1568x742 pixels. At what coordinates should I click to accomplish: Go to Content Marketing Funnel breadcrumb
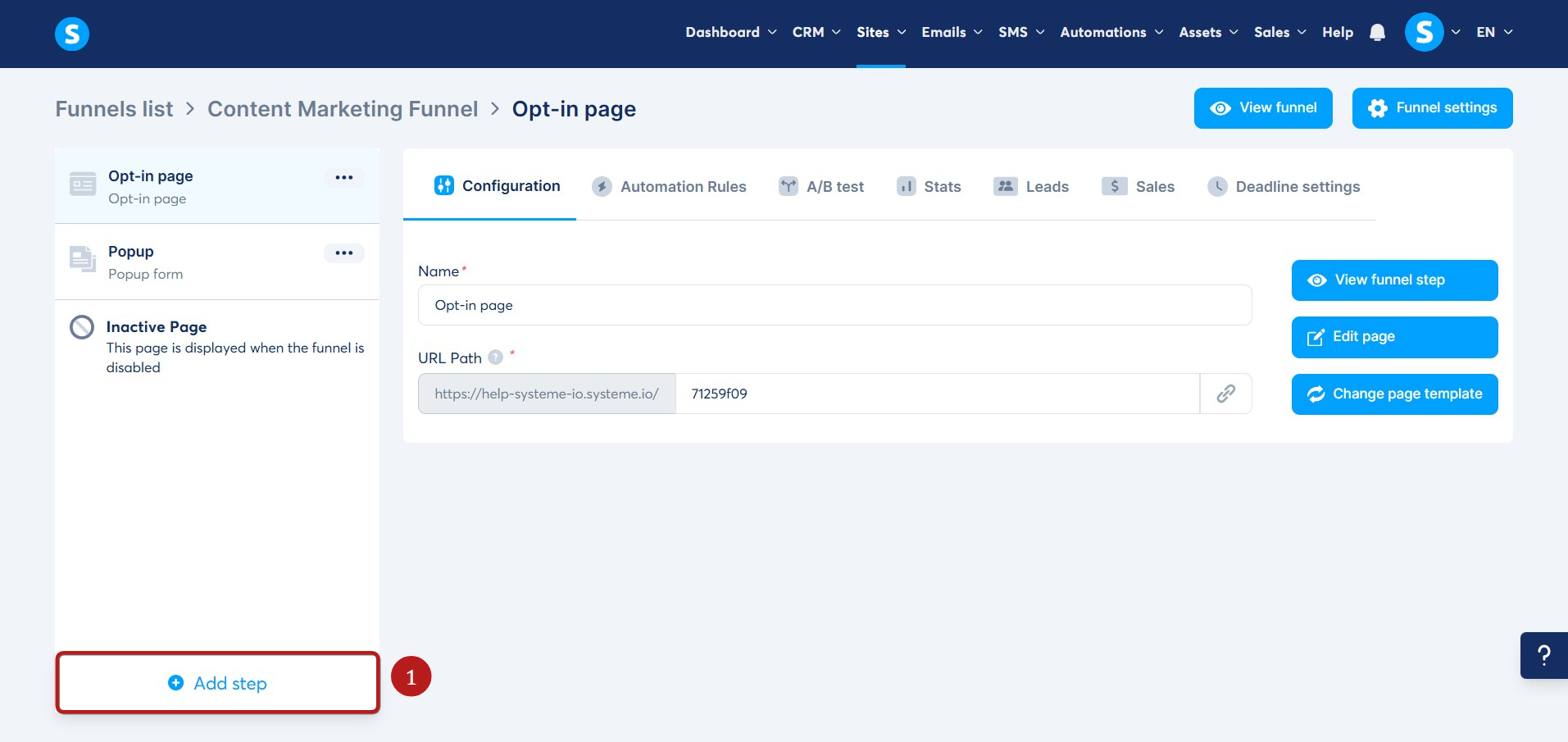click(x=343, y=109)
